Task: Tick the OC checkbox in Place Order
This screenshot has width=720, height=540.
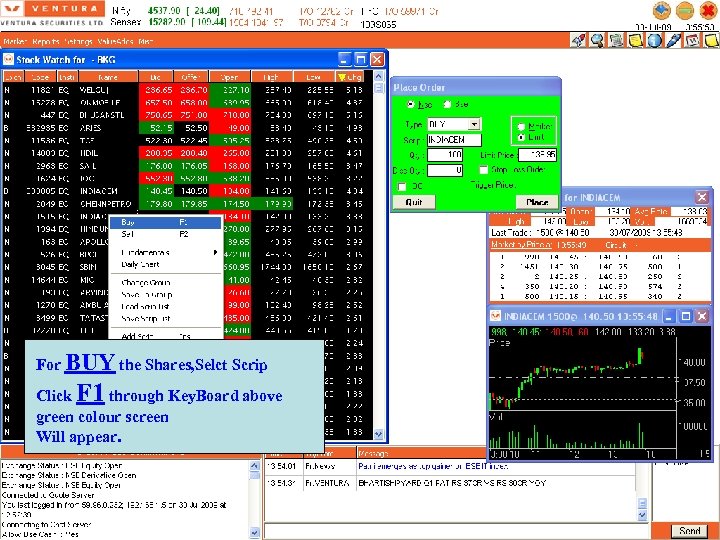Action: [x=402, y=186]
